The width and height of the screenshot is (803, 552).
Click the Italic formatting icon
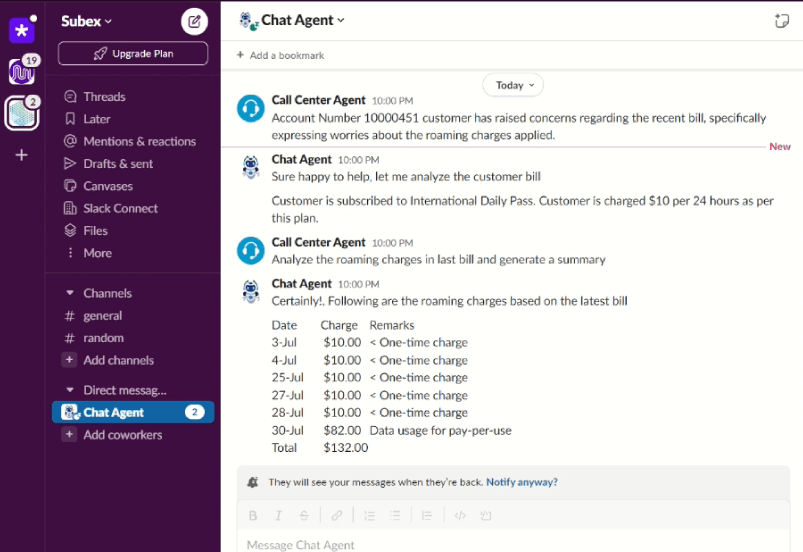[x=278, y=516]
